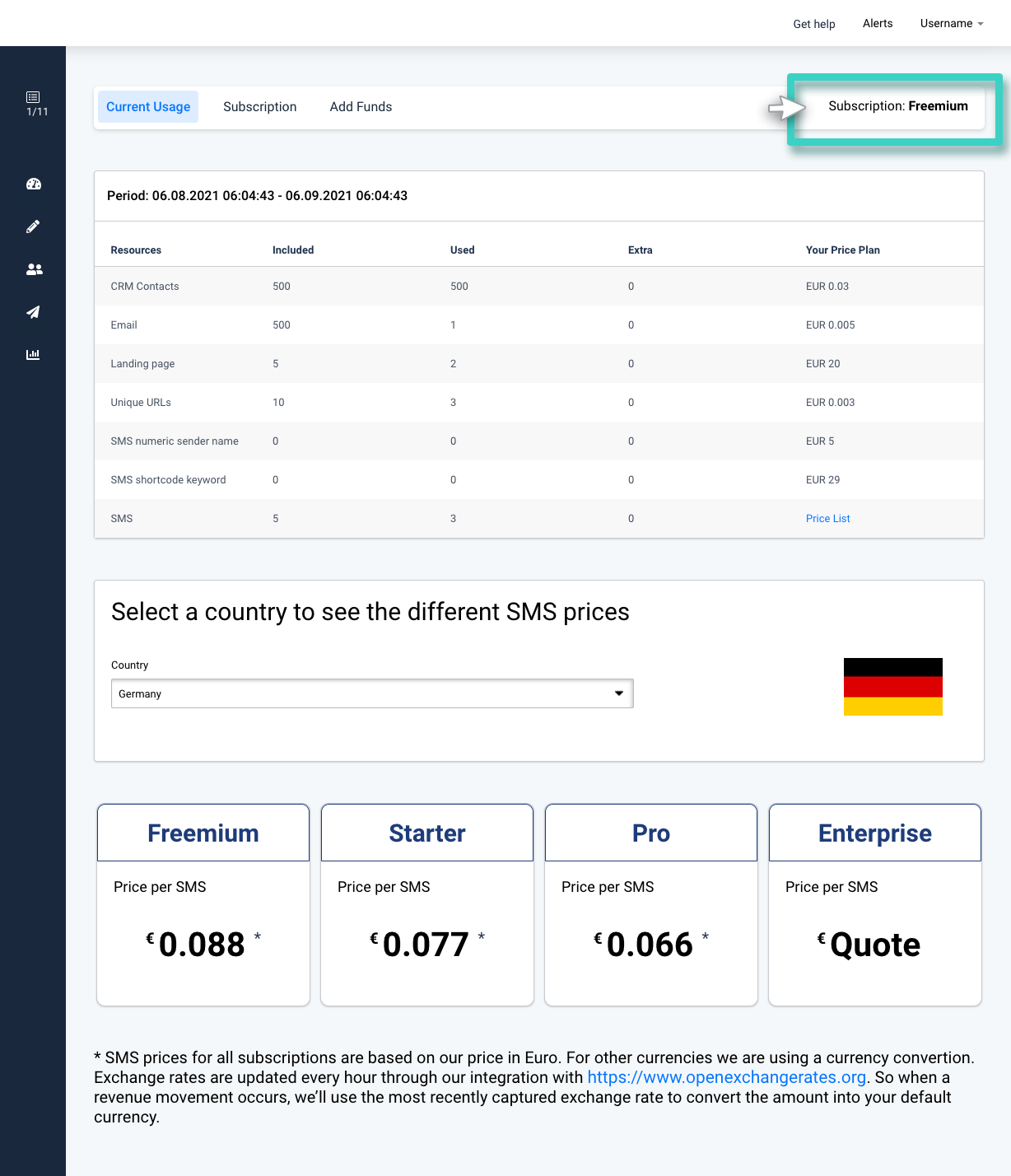Click the EUR 0.005 price cell

pos(831,325)
